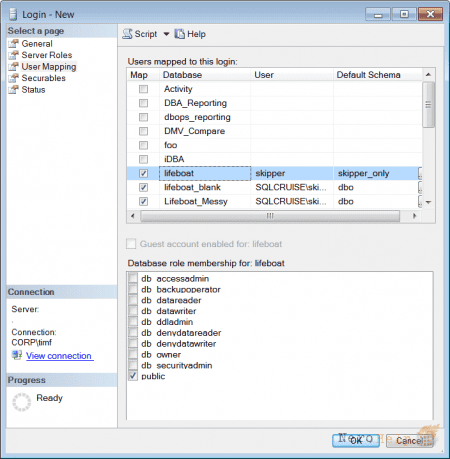Image resolution: width=450 pixels, height=459 pixels.
Task: Click the Login window title icon
Action: click(13, 14)
